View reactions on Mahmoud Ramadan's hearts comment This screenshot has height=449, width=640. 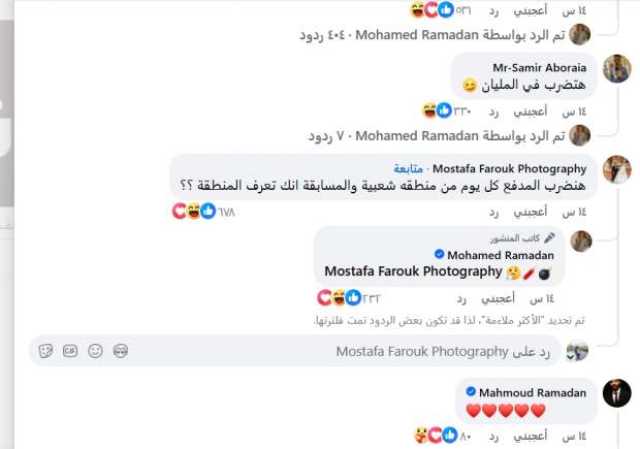tap(443, 436)
